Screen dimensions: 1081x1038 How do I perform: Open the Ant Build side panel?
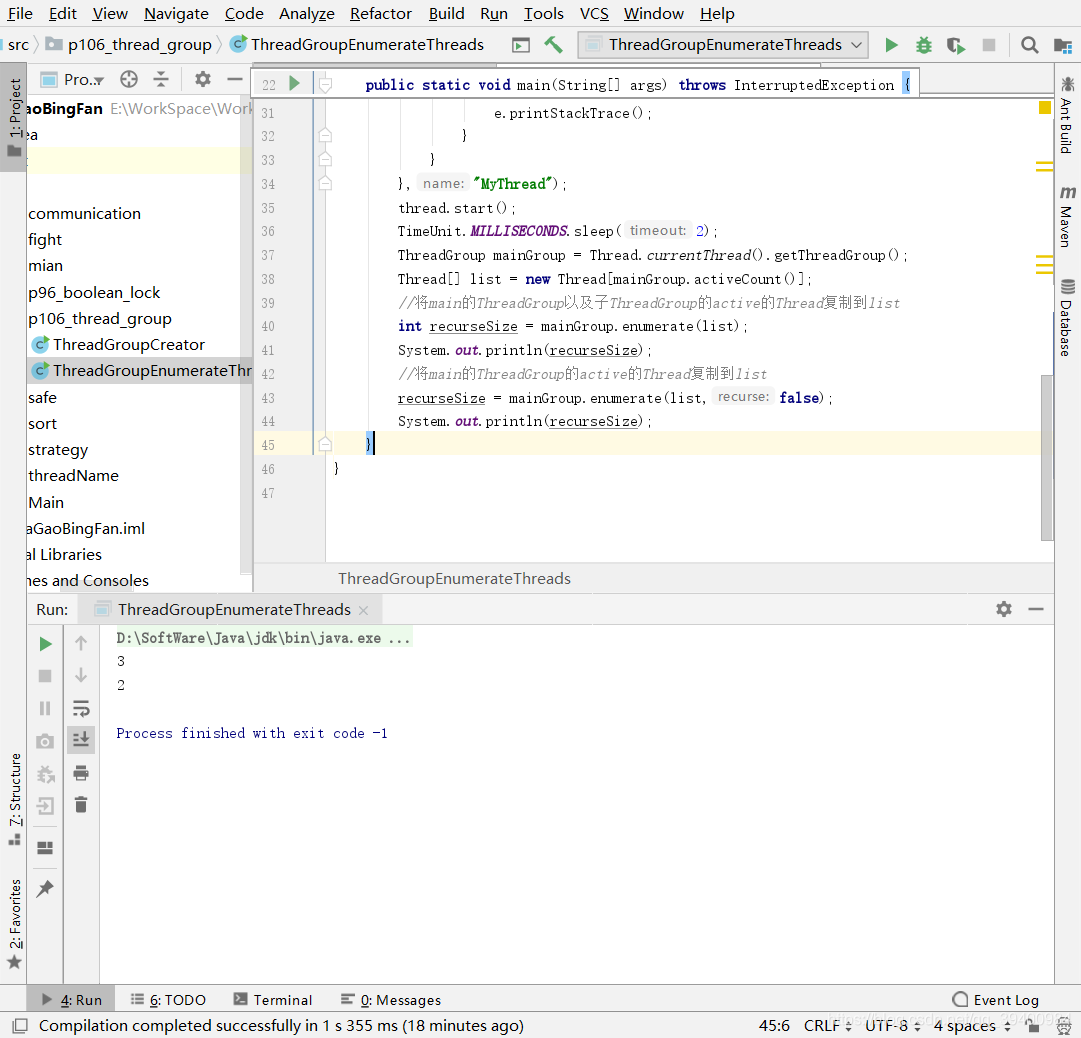1067,115
